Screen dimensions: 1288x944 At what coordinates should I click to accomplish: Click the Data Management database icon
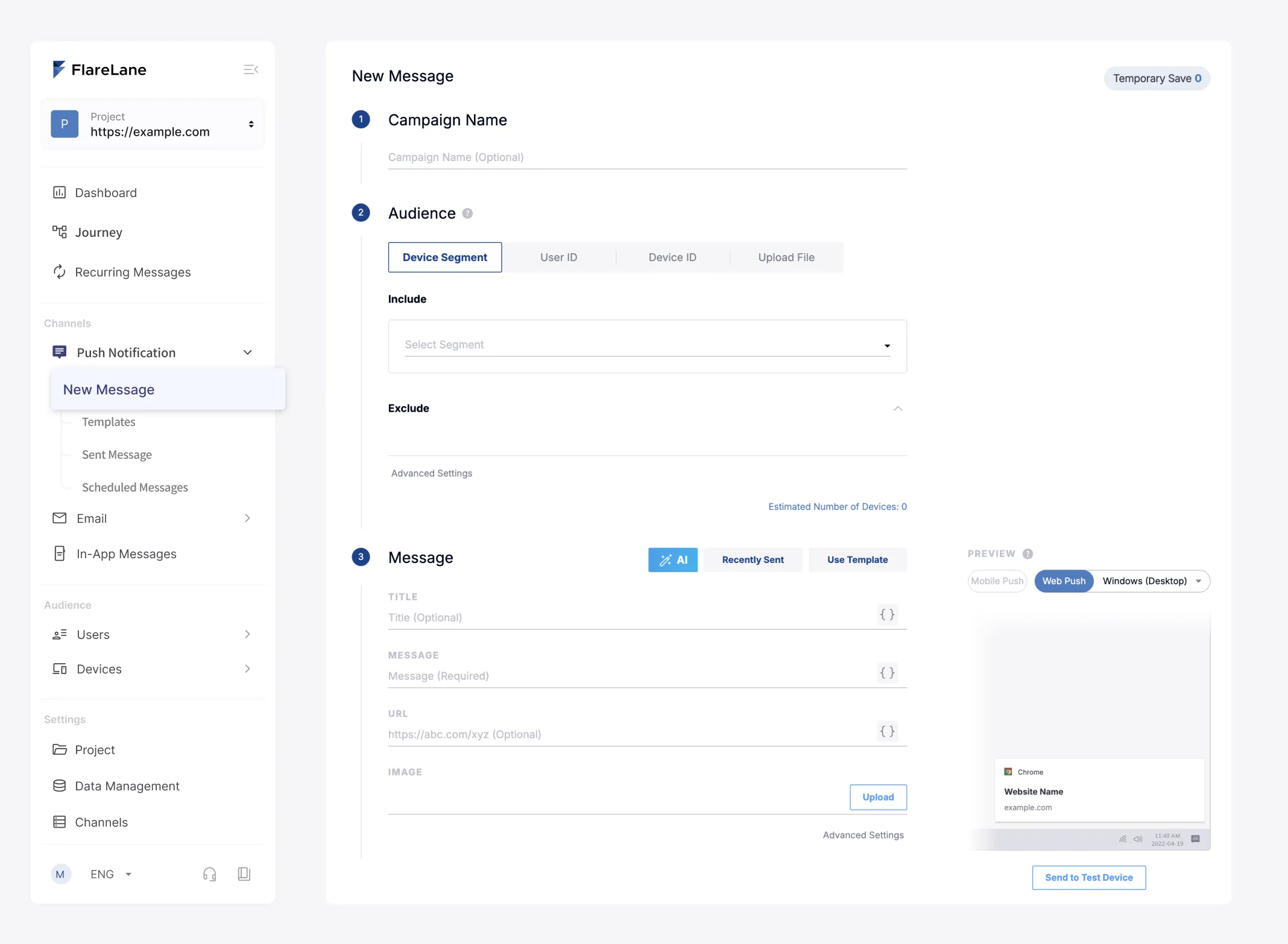[59, 785]
